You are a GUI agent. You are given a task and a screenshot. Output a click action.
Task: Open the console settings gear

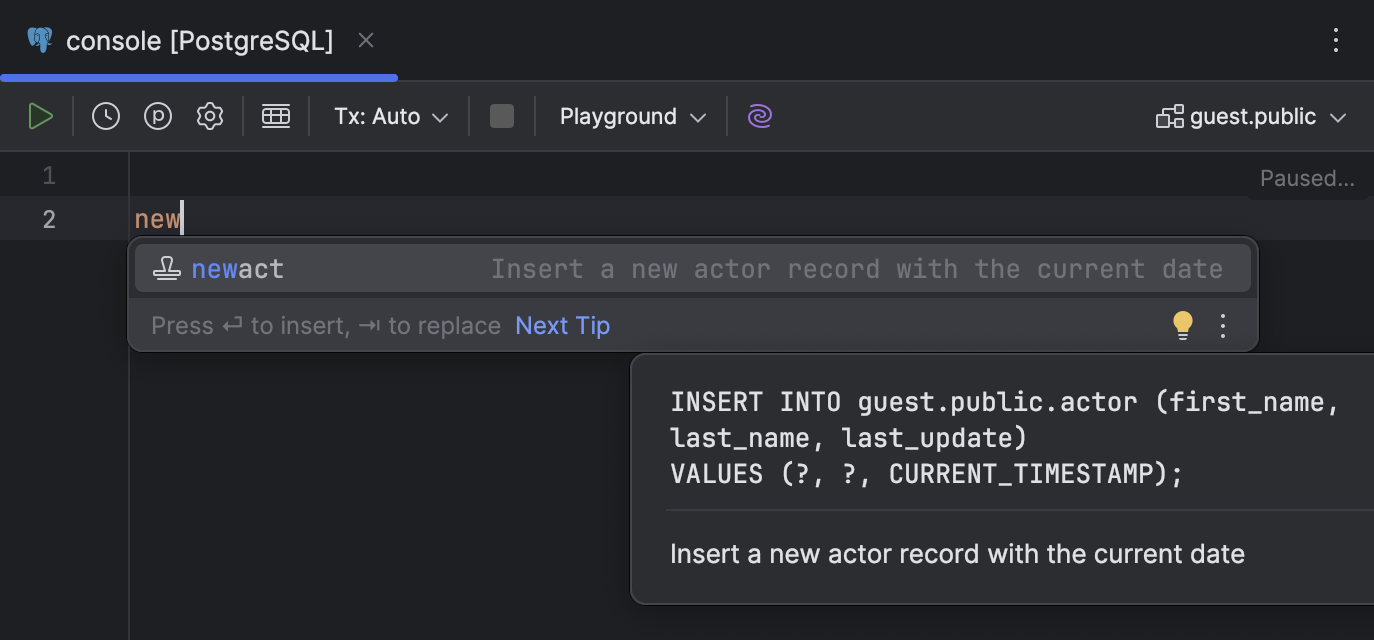(x=209, y=115)
